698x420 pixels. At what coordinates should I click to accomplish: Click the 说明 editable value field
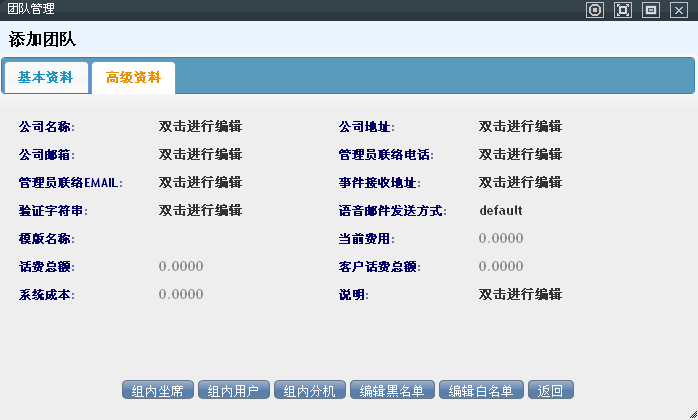(520, 295)
